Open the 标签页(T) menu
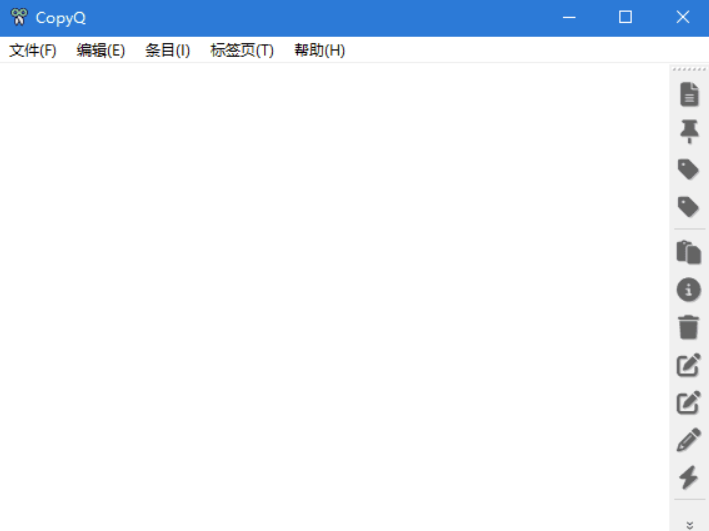 (x=242, y=50)
